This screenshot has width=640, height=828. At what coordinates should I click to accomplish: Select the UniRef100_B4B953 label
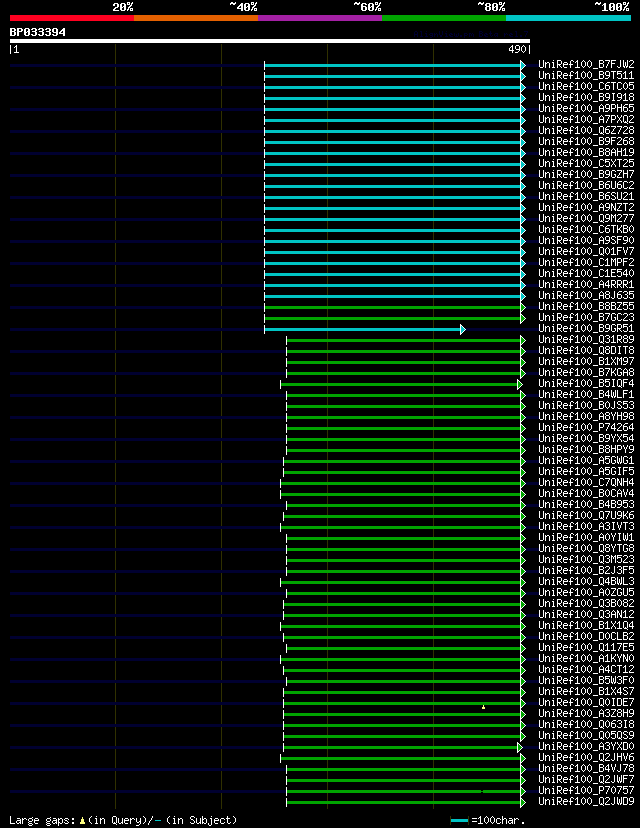pos(586,505)
